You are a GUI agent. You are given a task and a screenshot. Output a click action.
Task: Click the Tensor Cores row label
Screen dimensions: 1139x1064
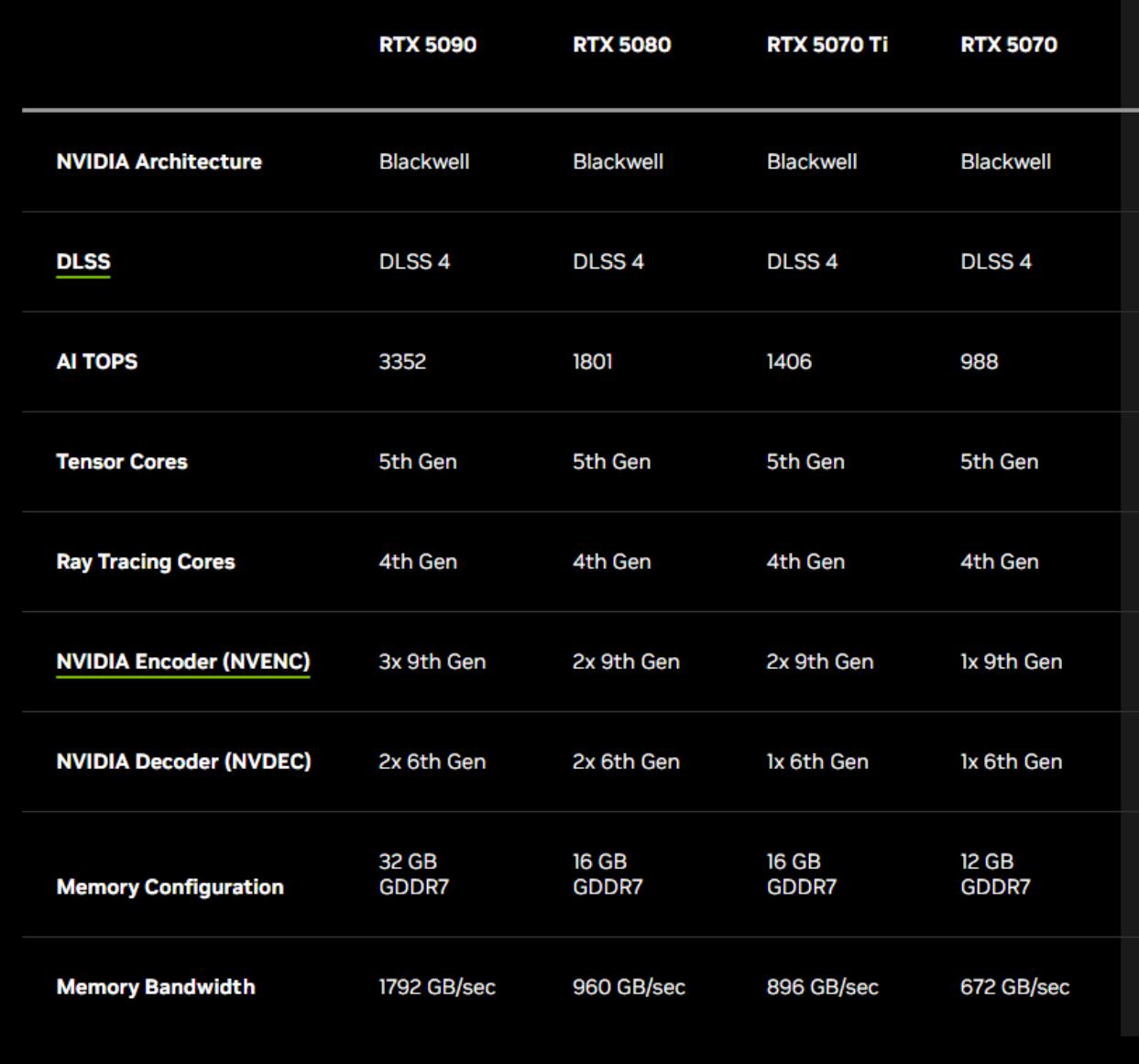tap(121, 462)
